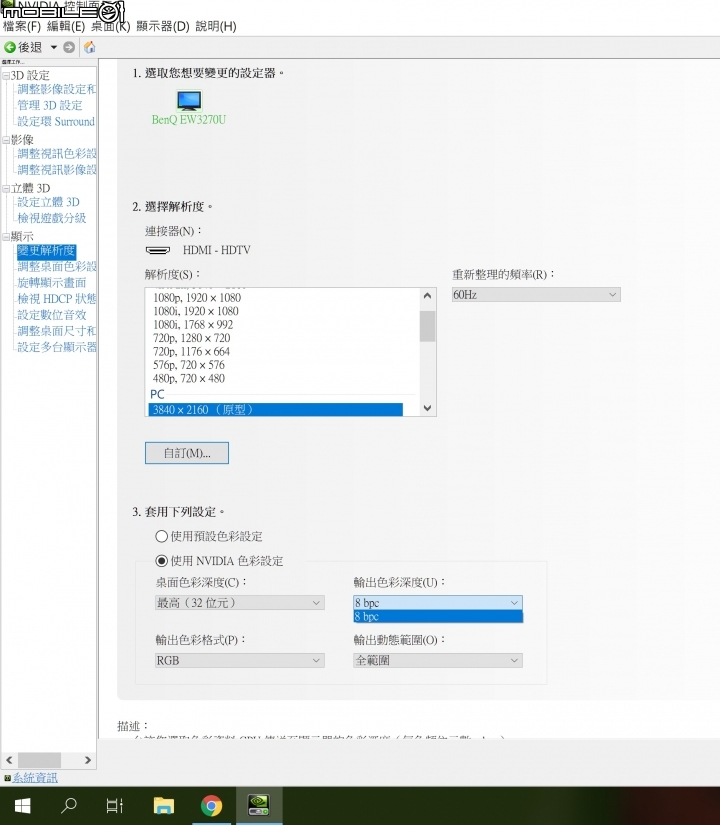Select resolution 1080i, 1920 × 1080
Screen dimensions: 720x825
pyautogui.click(x=196, y=311)
